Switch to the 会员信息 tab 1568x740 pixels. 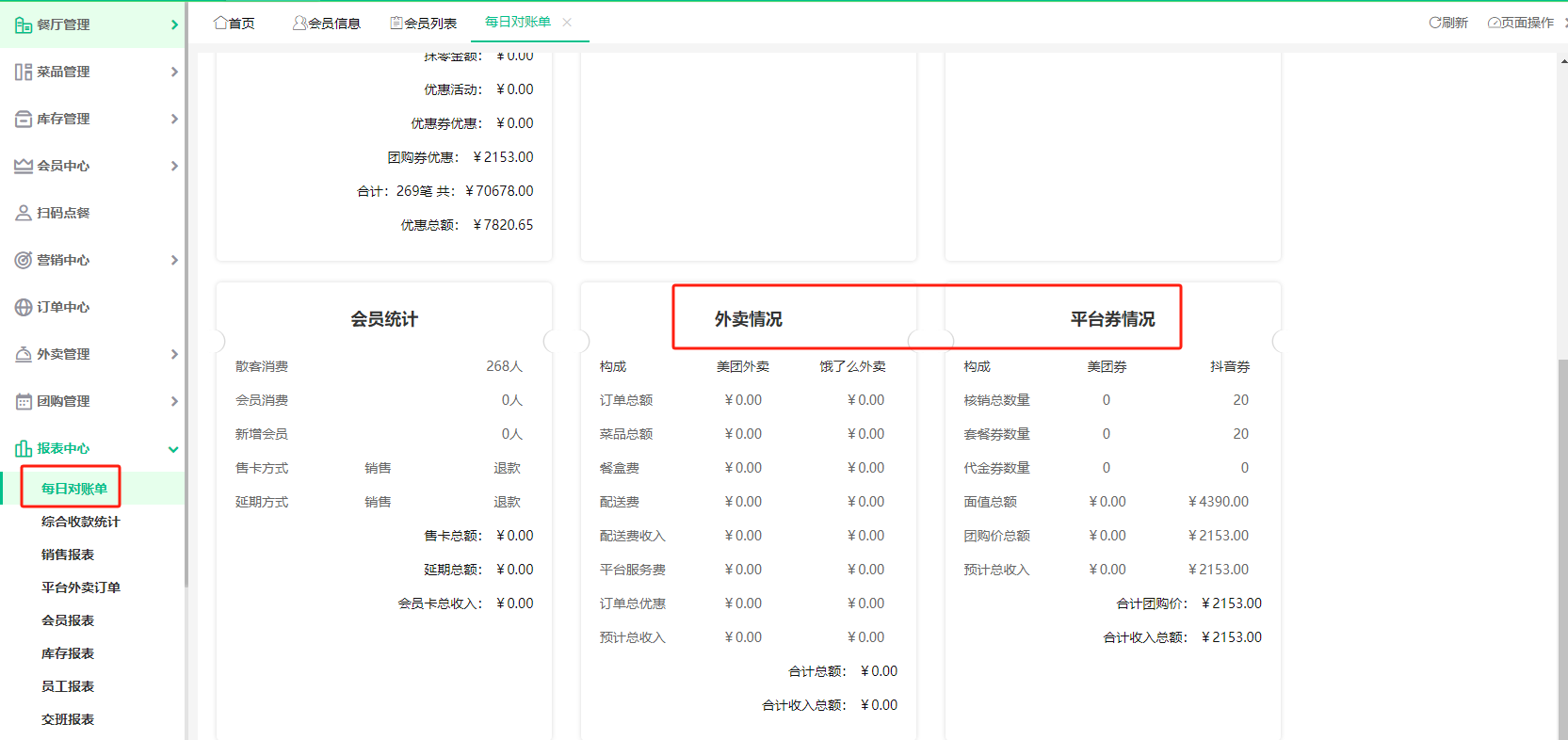(x=327, y=23)
